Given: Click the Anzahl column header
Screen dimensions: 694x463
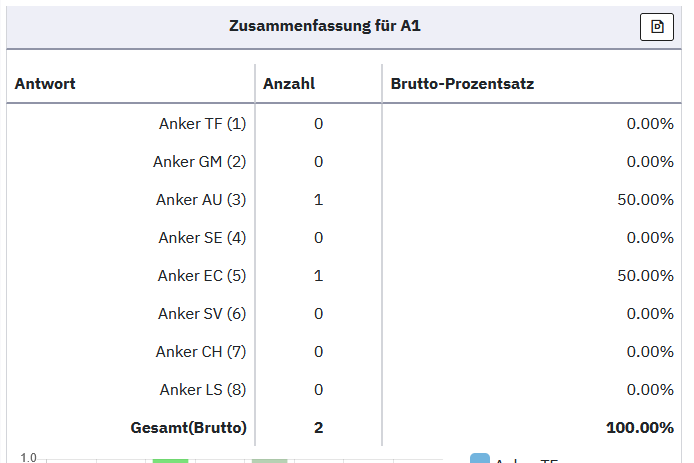Looking at the screenshot, I should pyautogui.click(x=289, y=84).
